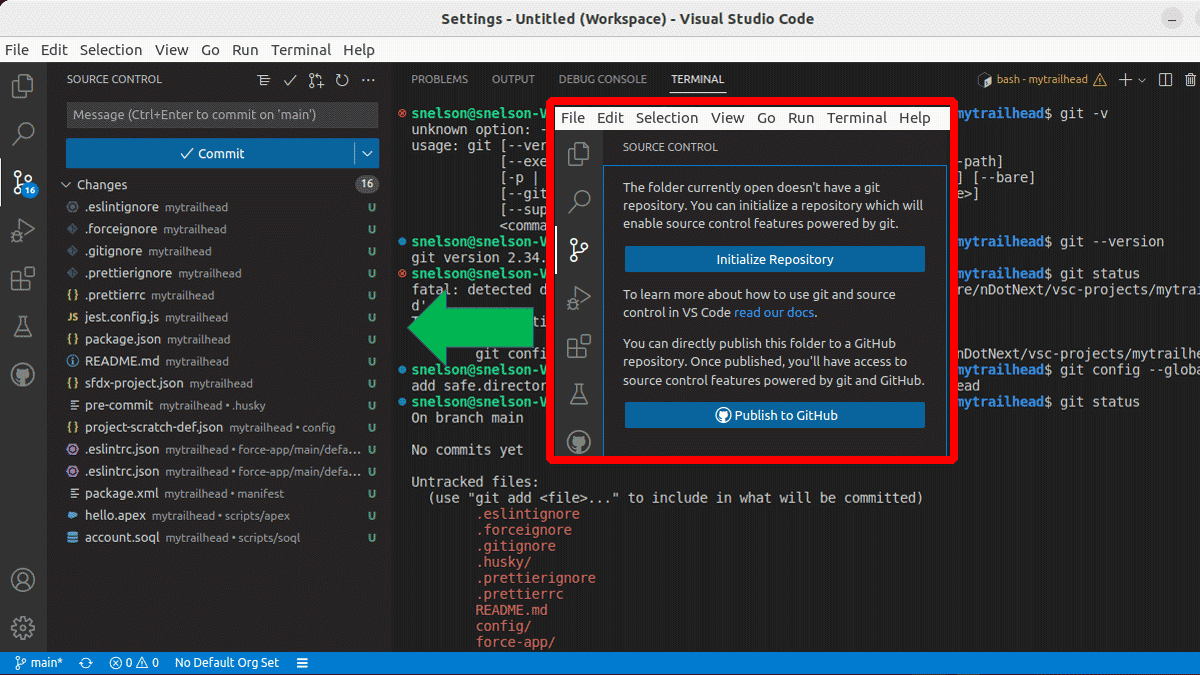Click the blue Commit button
This screenshot has width=1200, height=675.
tap(210, 153)
